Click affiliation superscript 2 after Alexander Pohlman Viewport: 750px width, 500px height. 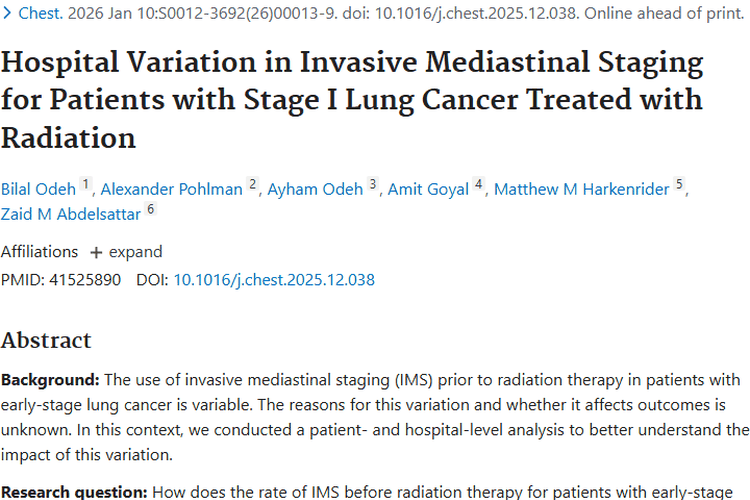(253, 185)
